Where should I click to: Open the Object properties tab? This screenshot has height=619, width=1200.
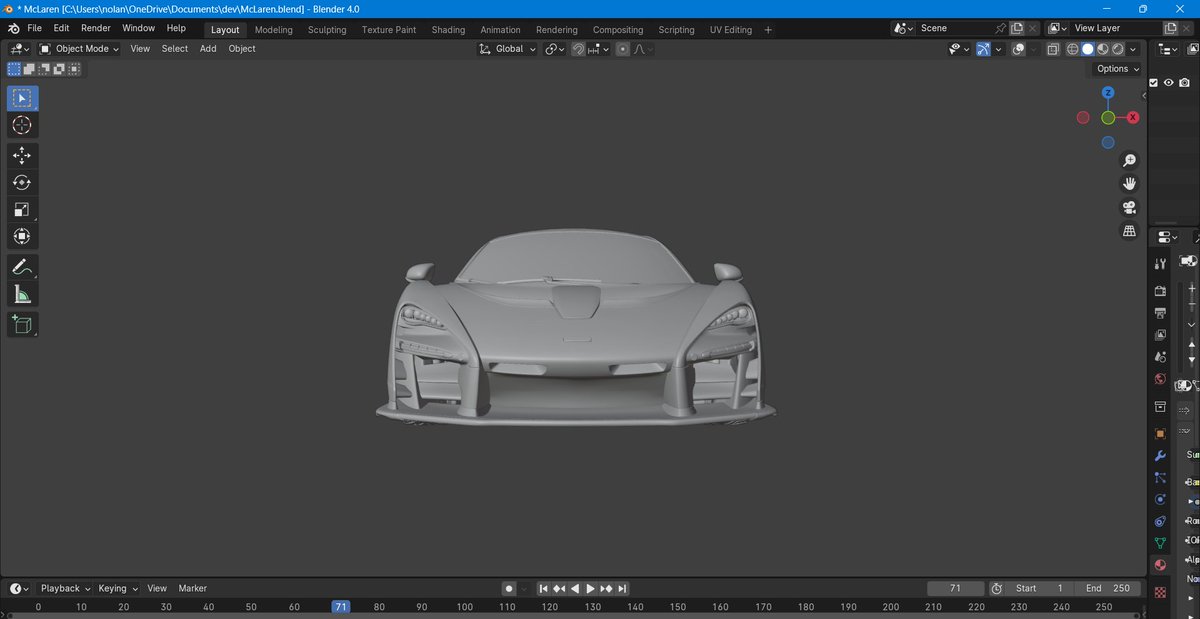tap(1160, 434)
